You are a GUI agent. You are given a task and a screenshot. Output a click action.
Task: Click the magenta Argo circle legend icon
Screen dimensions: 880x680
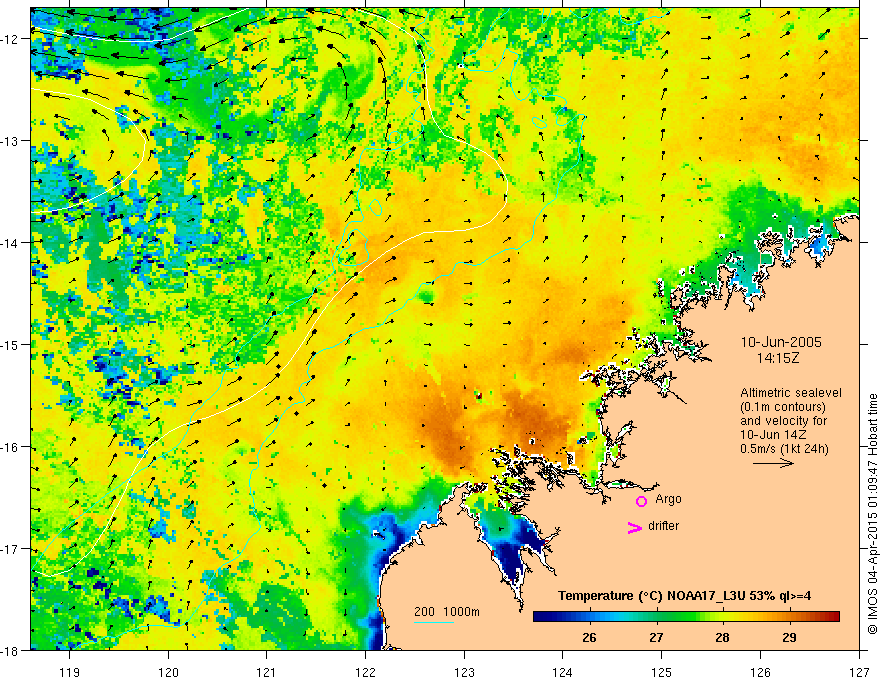tap(641, 501)
